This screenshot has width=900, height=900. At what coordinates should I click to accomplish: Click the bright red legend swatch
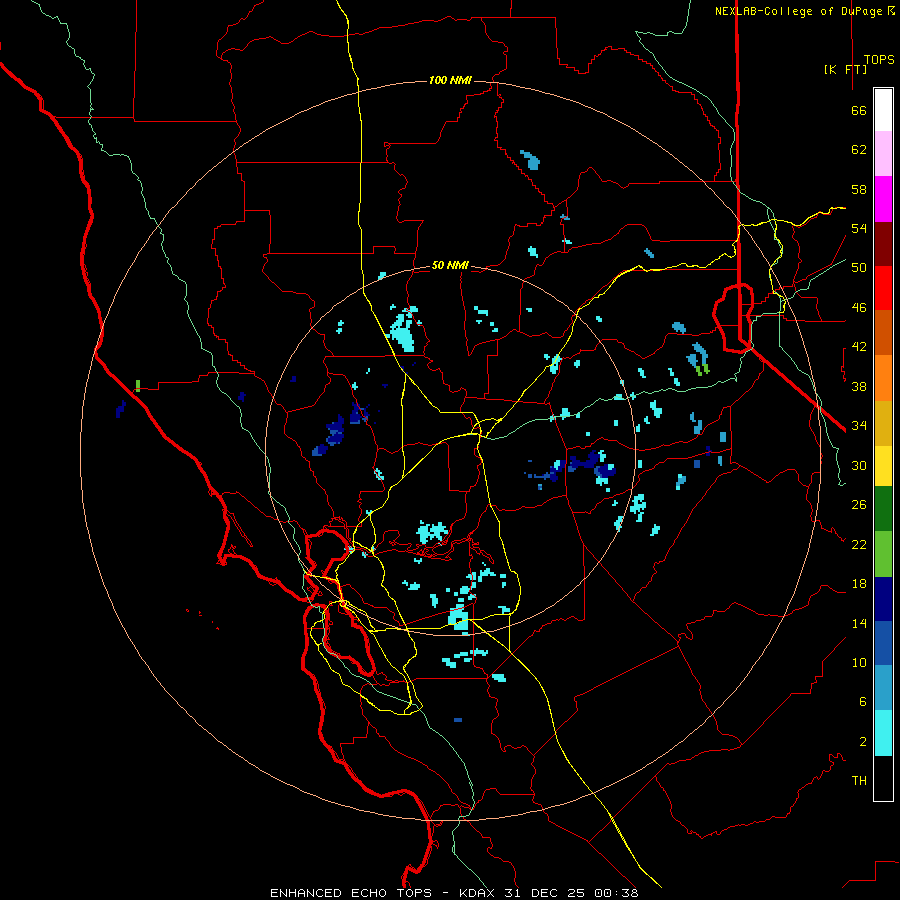coord(883,288)
